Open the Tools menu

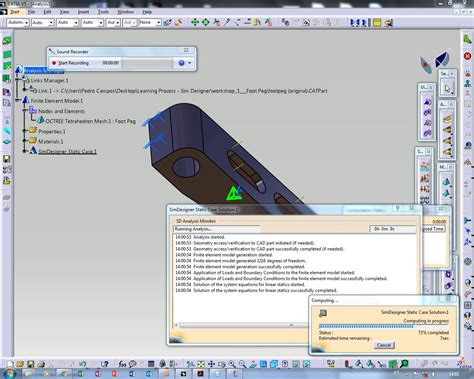tap(103, 12)
